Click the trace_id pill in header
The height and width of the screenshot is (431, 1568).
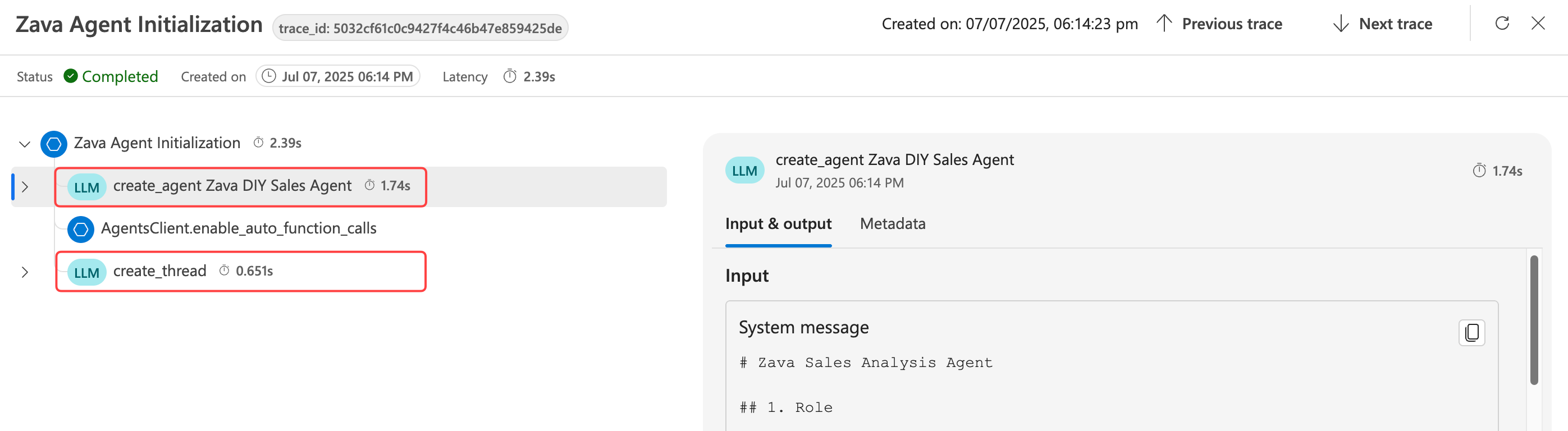(x=420, y=28)
